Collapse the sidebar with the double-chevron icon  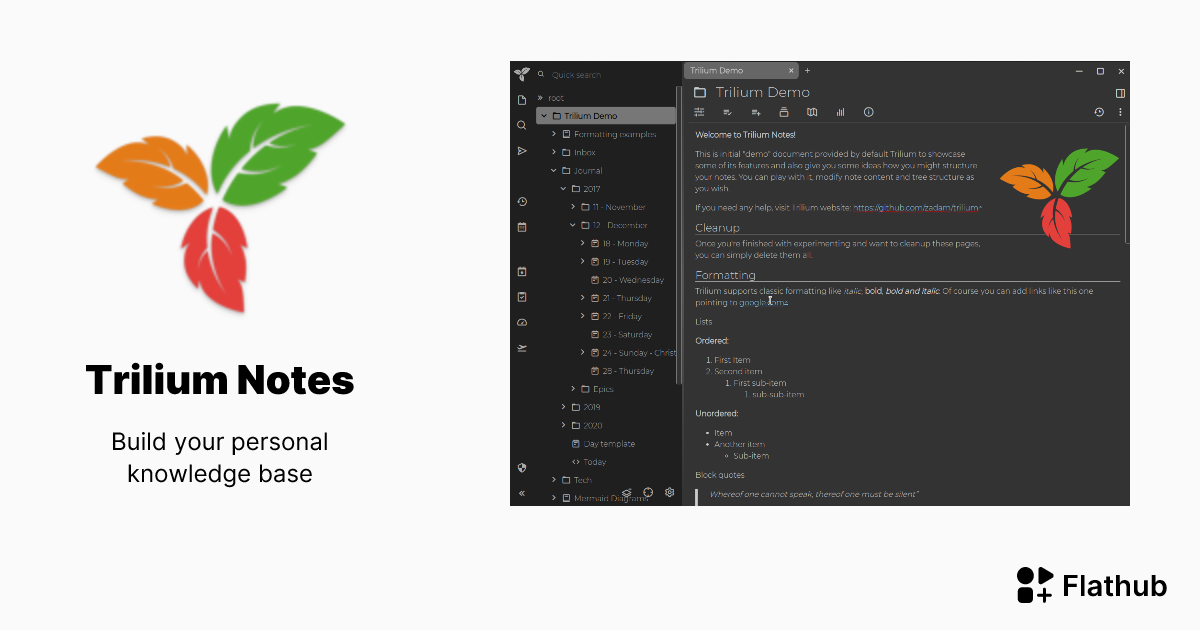(x=521, y=492)
